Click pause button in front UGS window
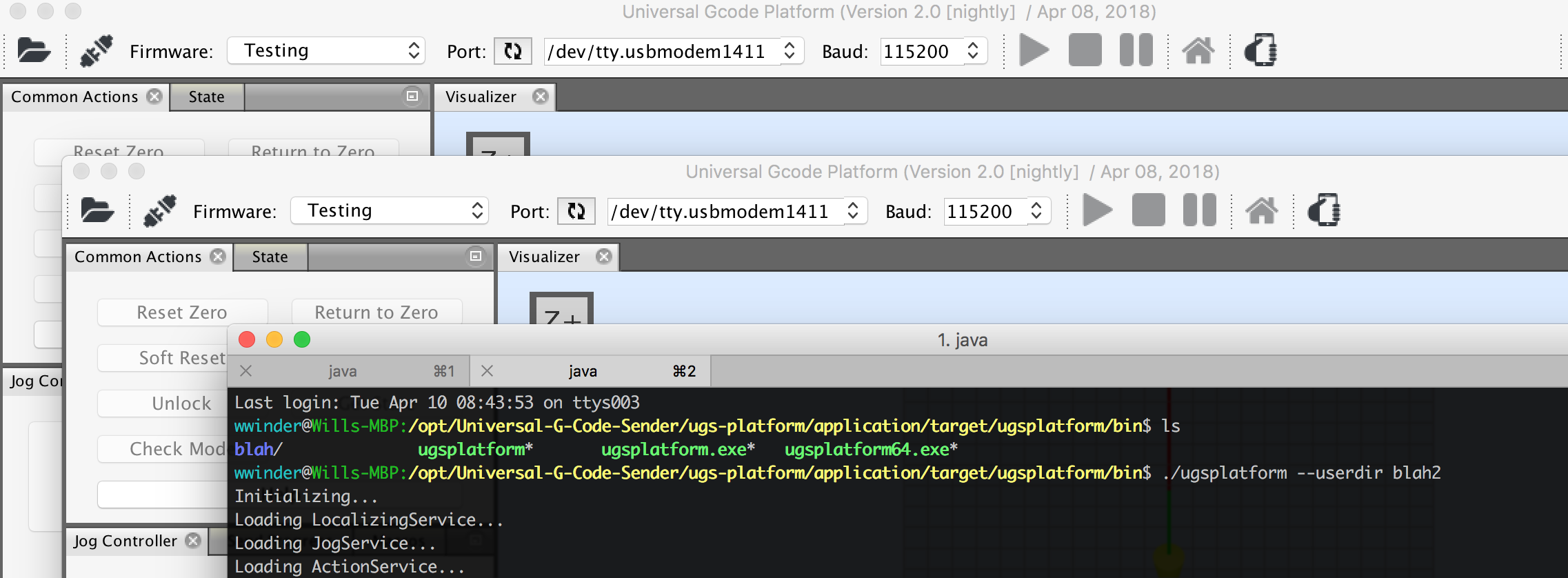The height and width of the screenshot is (578, 1568). pyautogui.click(x=1199, y=210)
